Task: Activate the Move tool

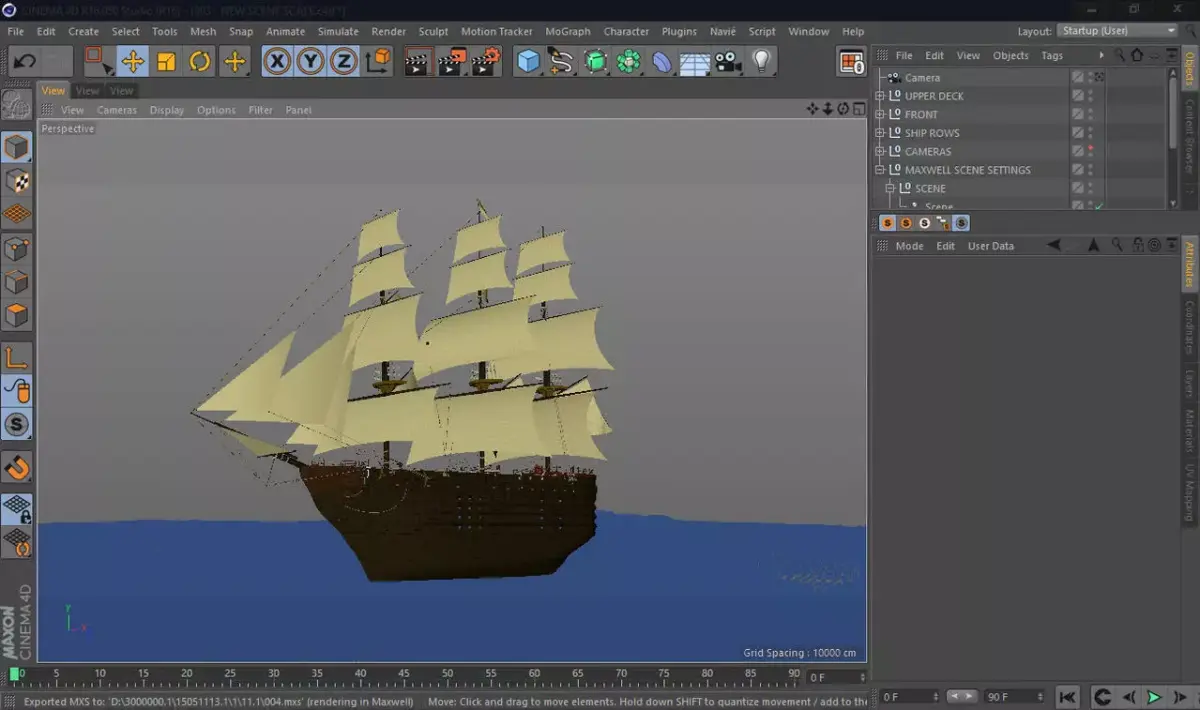Action: click(x=132, y=62)
